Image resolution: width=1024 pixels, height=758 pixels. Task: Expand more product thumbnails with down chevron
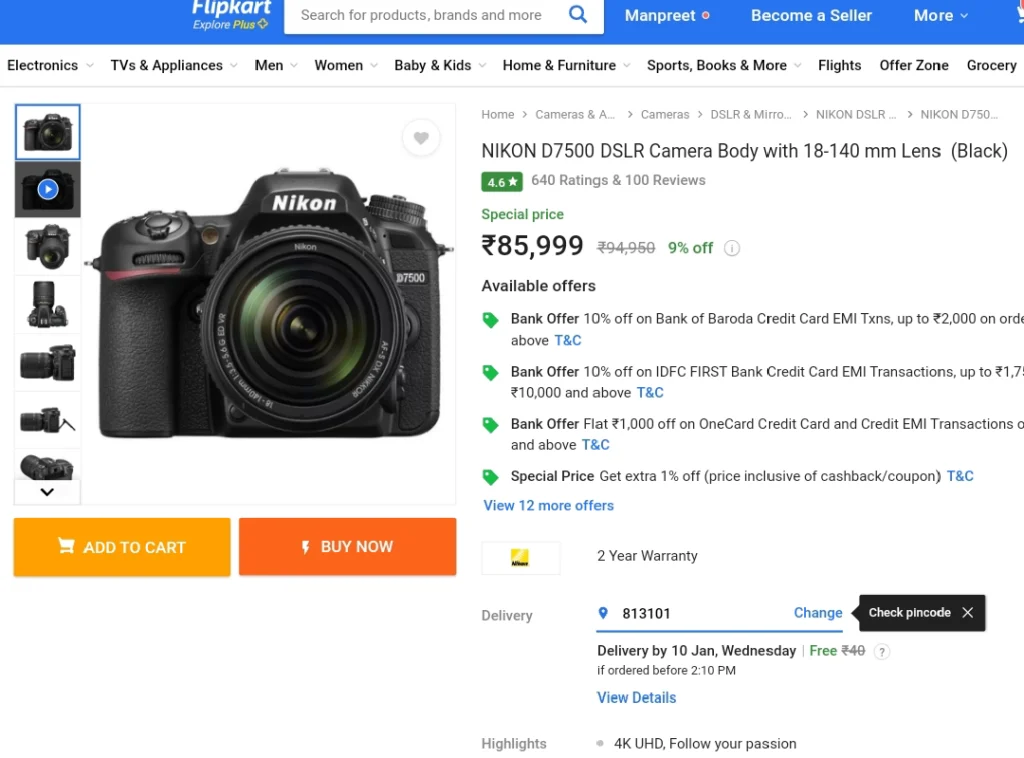pyautogui.click(x=47, y=492)
